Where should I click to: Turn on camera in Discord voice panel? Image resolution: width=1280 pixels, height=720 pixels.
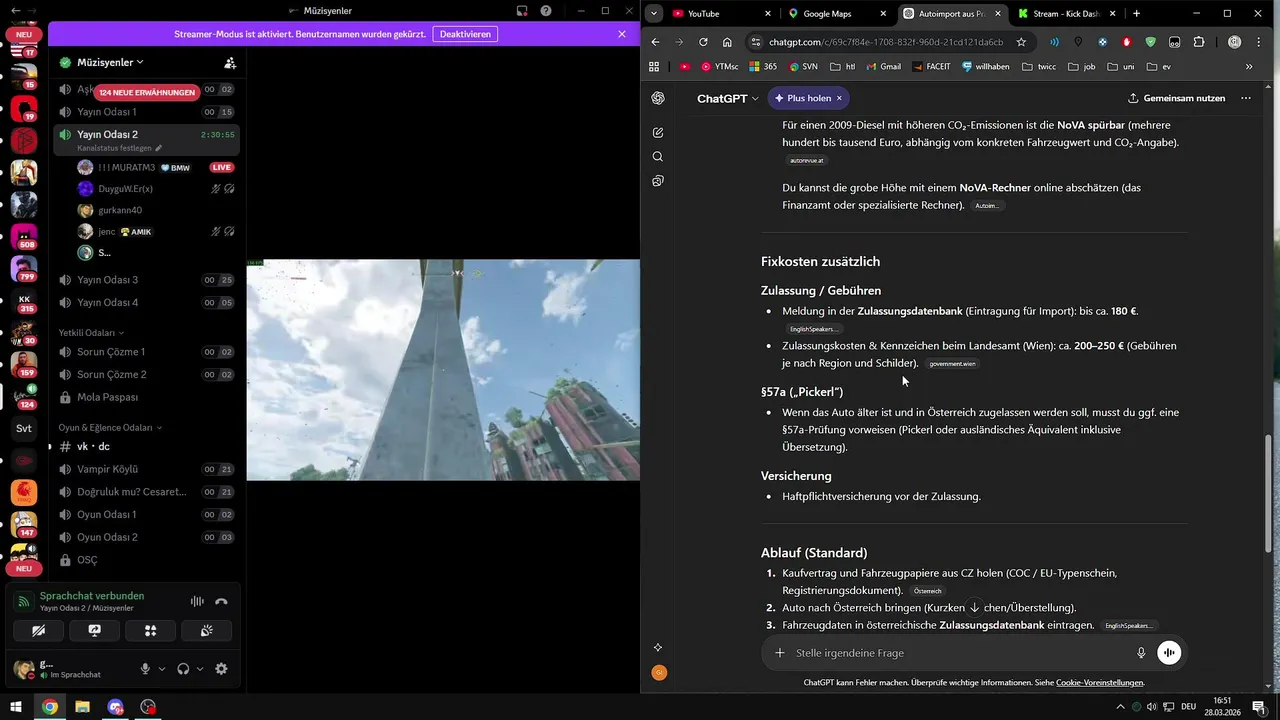coord(39,631)
